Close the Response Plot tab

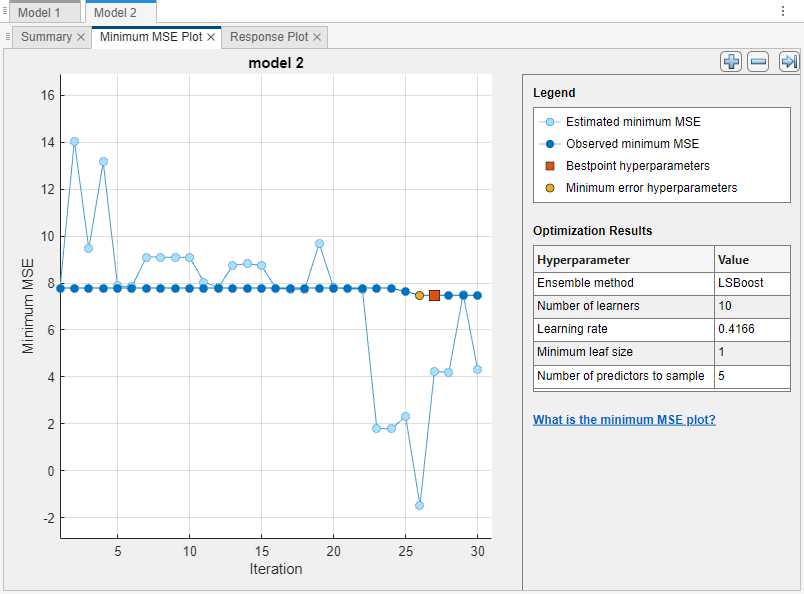(317, 37)
